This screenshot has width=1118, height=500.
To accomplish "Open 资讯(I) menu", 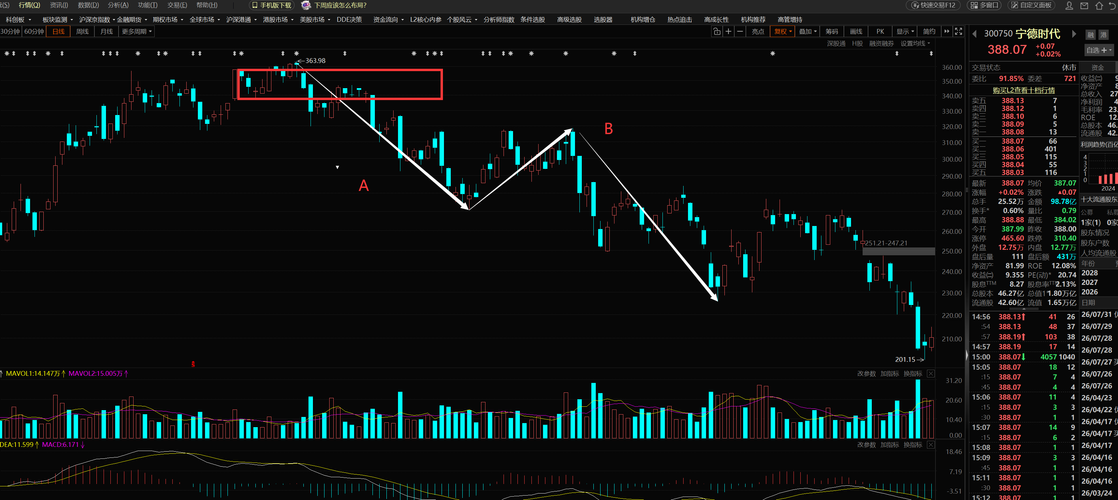I will [59, 5].
